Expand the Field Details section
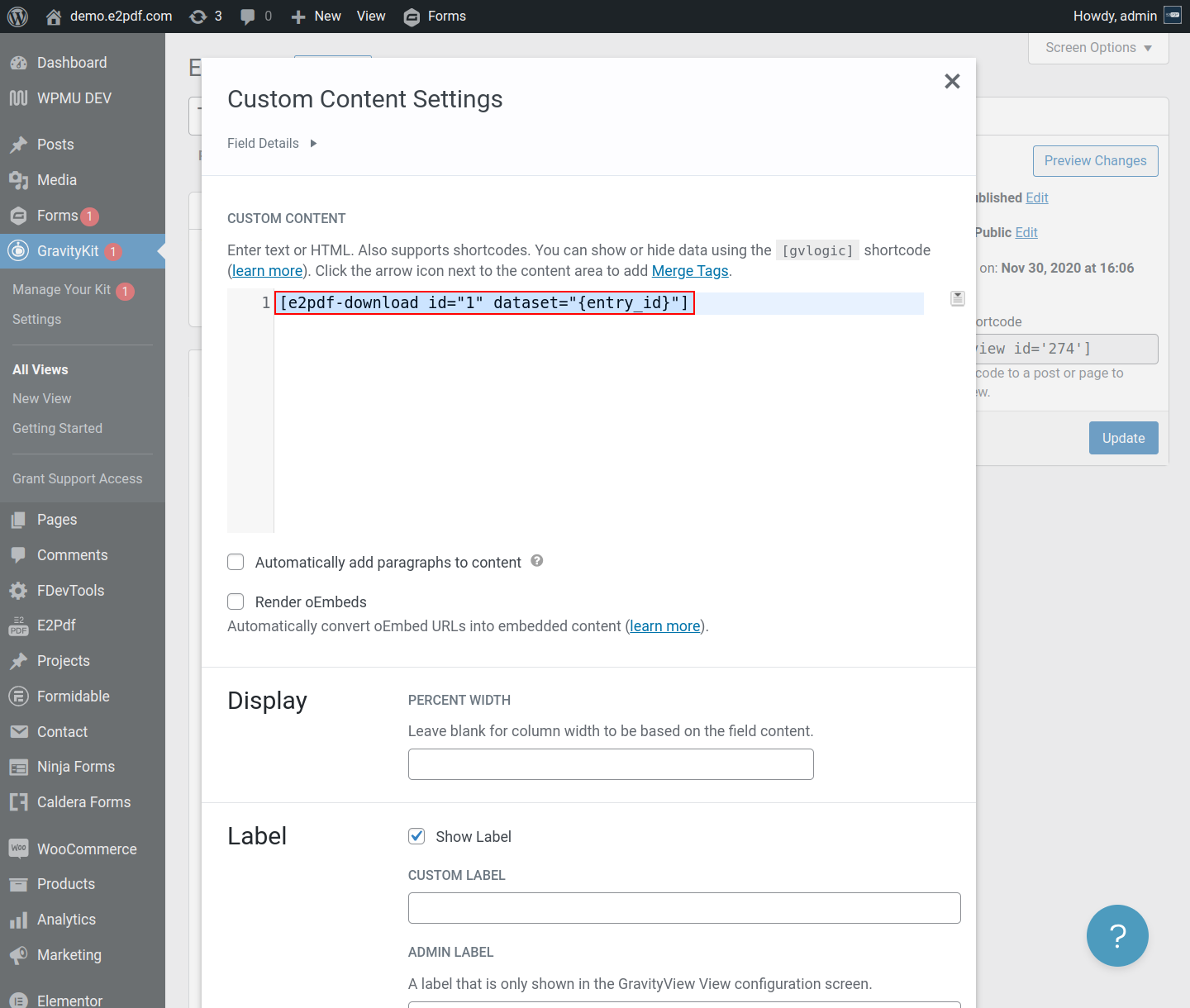The height and width of the screenshot is (1008, 1190). click(x=273, y=144)
